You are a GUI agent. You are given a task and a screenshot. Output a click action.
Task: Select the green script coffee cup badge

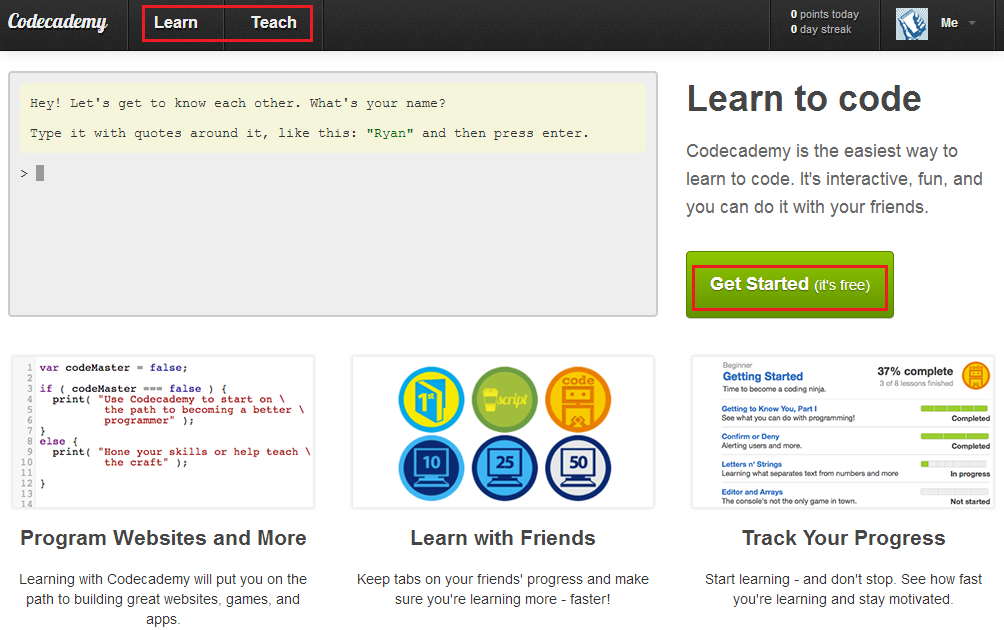click(x=505, y=400)
